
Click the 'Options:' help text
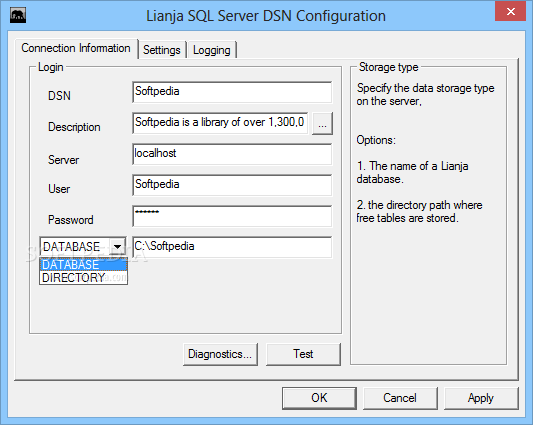pyautogui.click(x=376, y=140)
